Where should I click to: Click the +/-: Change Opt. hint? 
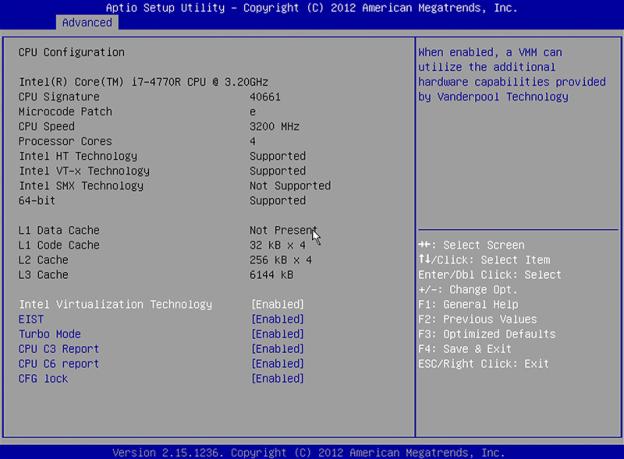click(468, 289)
